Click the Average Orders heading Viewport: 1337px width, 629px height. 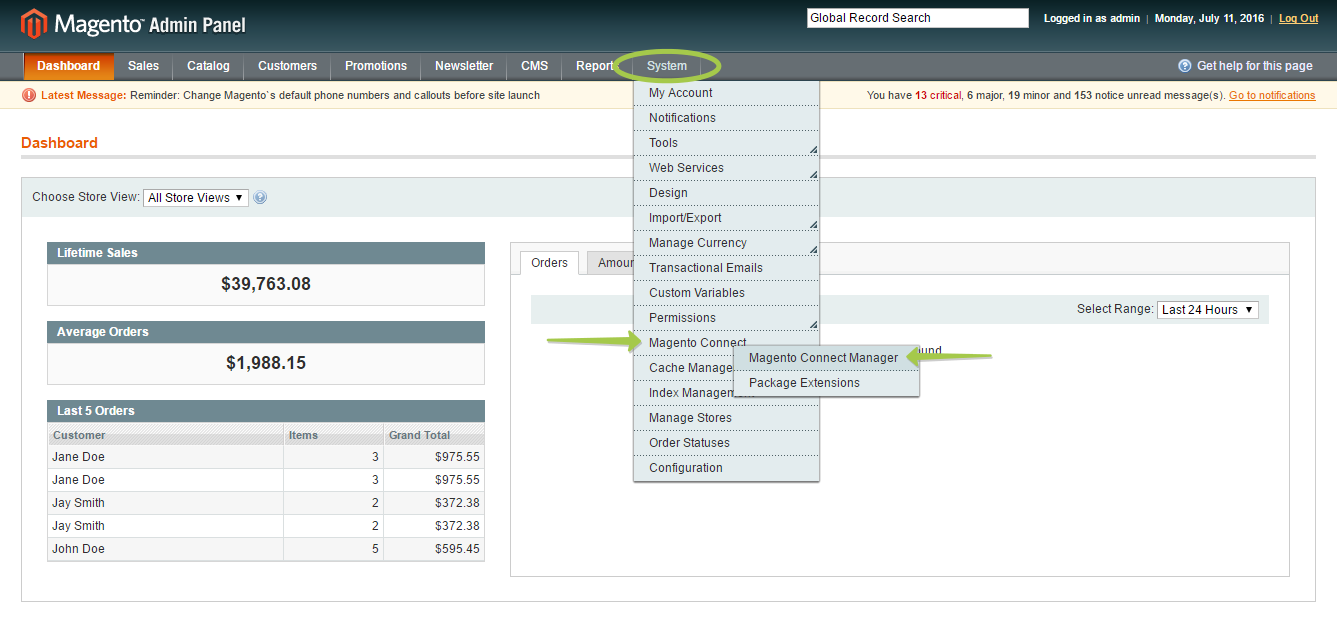click(x=102, y=332)
